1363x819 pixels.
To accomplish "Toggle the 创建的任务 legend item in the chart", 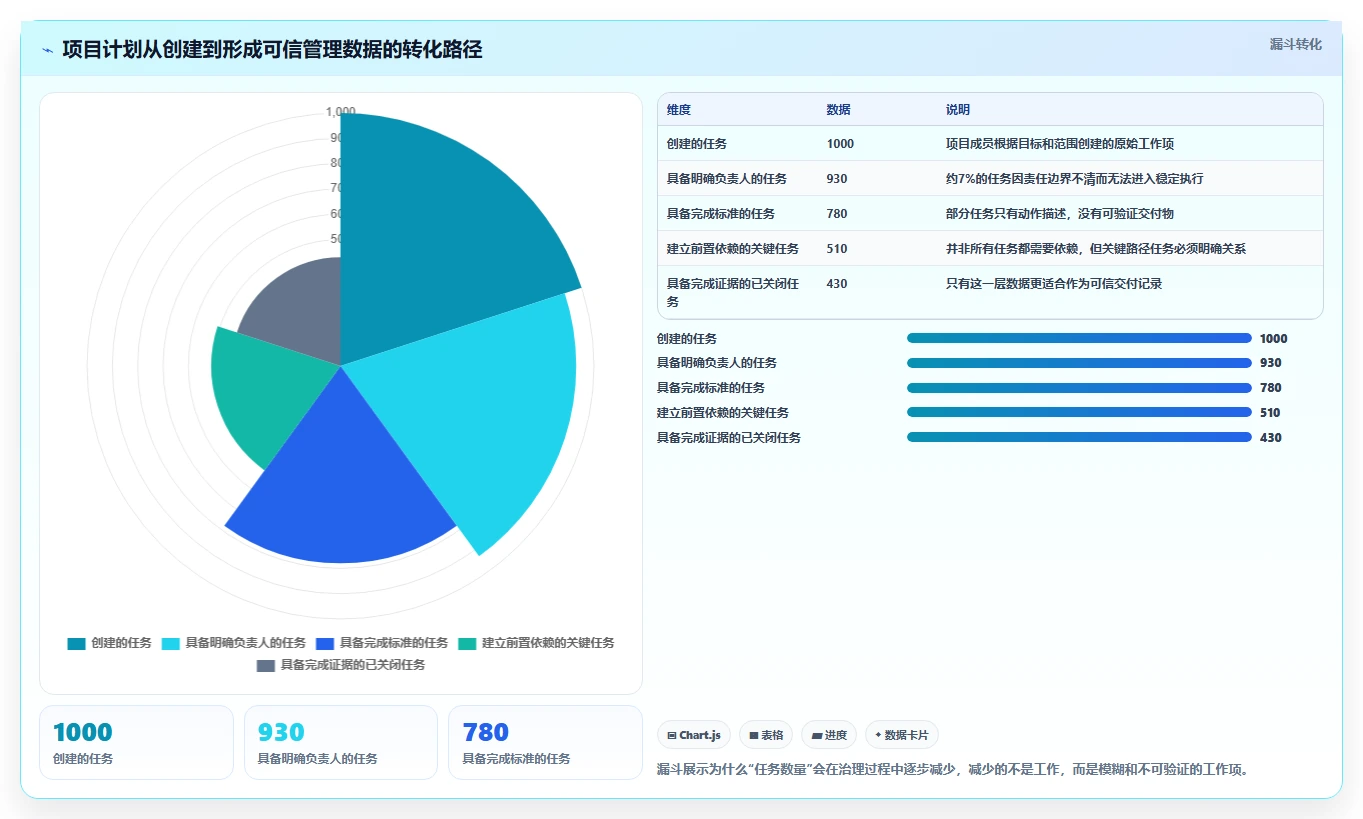I will 109,643.
